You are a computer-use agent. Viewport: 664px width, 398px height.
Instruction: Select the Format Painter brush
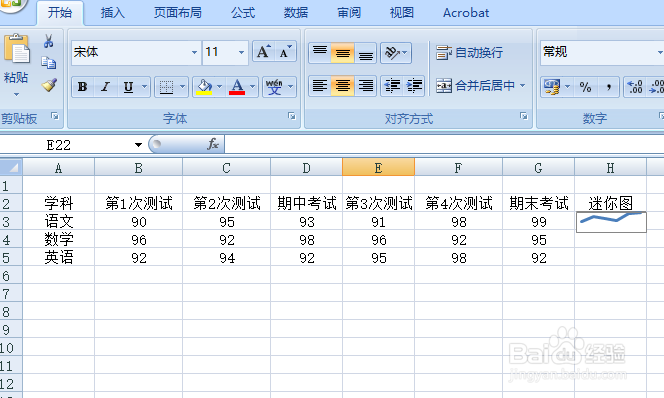[x=49, y=85]
